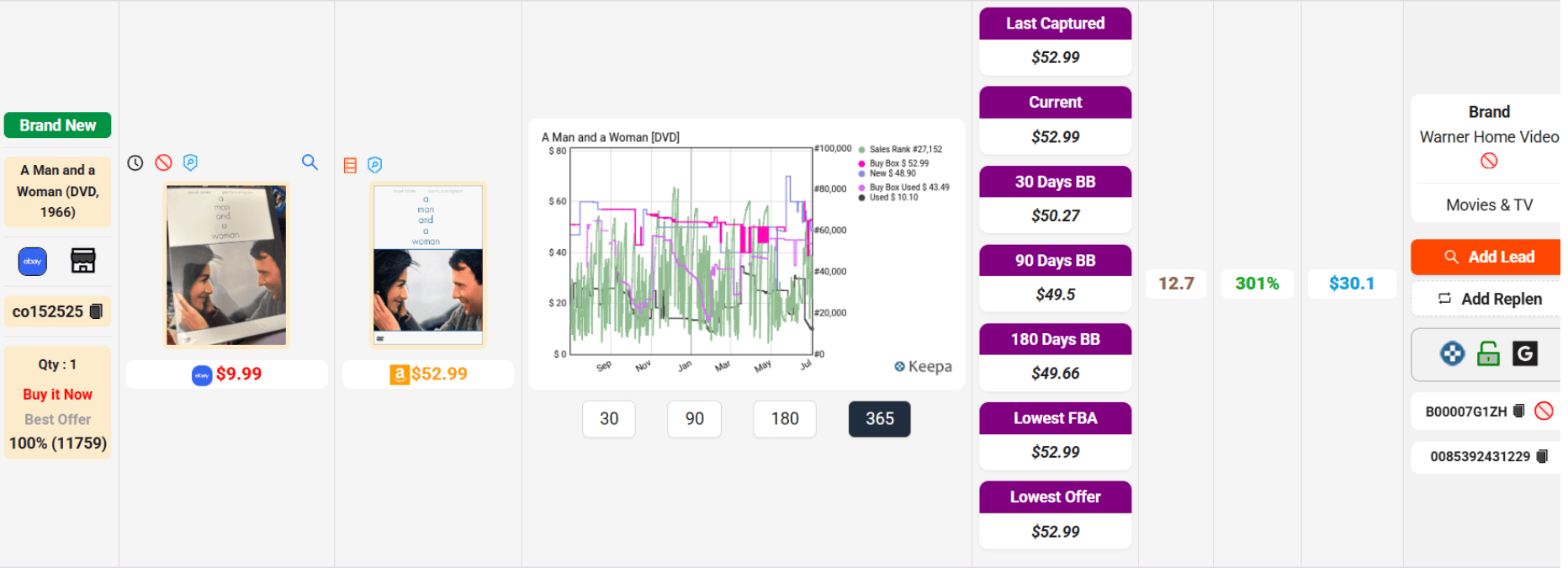Open the Amazon listing priced $52.99

click(428, 374)
